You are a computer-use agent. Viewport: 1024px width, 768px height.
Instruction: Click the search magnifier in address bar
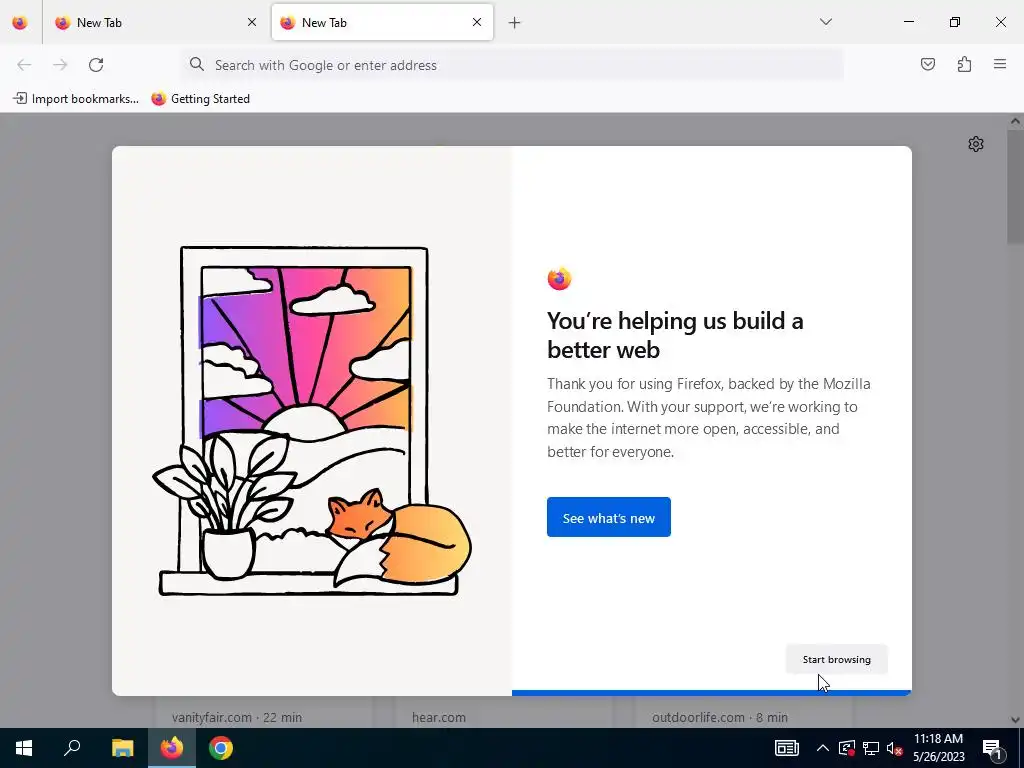(197, 64)
